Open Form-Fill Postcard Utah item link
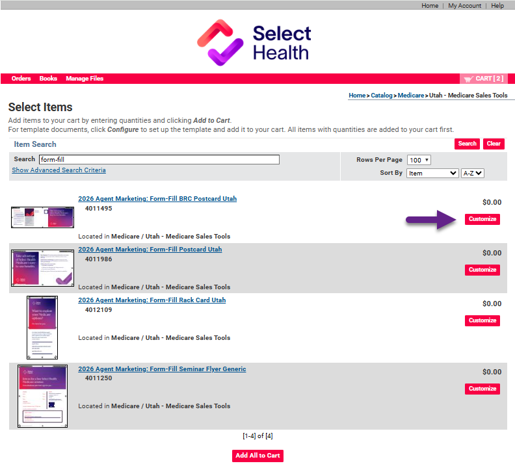This screenshot has height=468, width=515. click(150, 249)
